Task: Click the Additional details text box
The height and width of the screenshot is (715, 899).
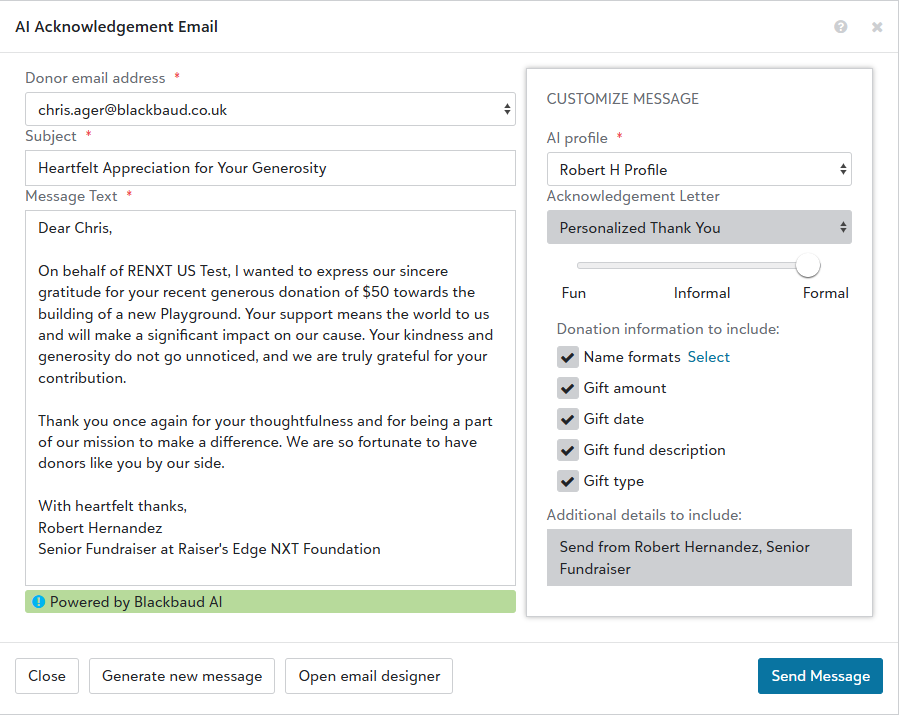Action: pyautogui.click(x=699, y=558)
